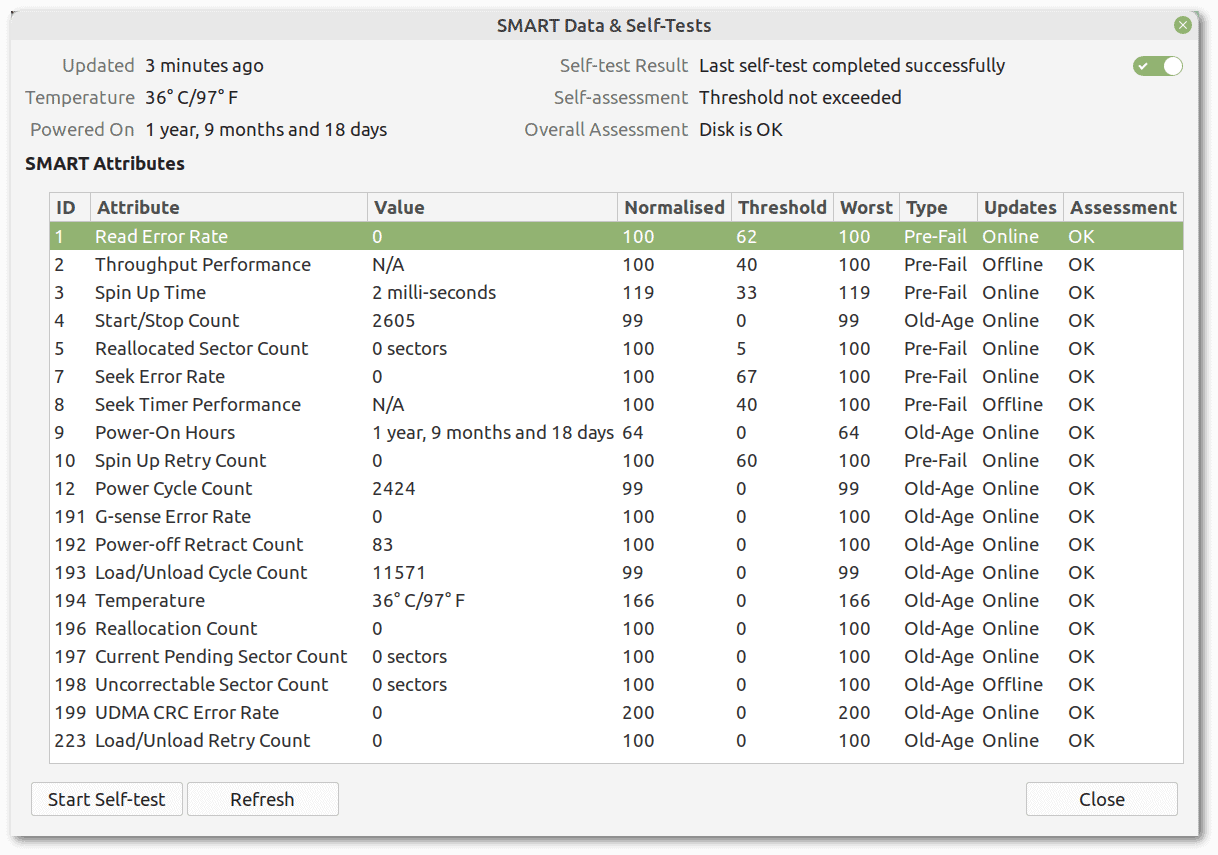Toggle the SMART enabled switch off
The image size is (1218, 855).
point(1157,66)
